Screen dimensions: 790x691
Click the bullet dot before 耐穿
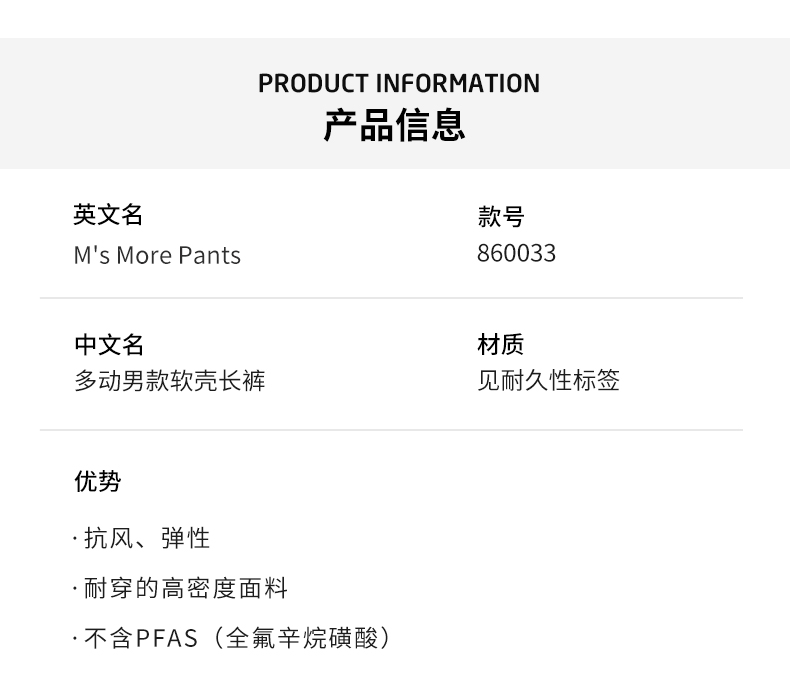pos(75,589)
